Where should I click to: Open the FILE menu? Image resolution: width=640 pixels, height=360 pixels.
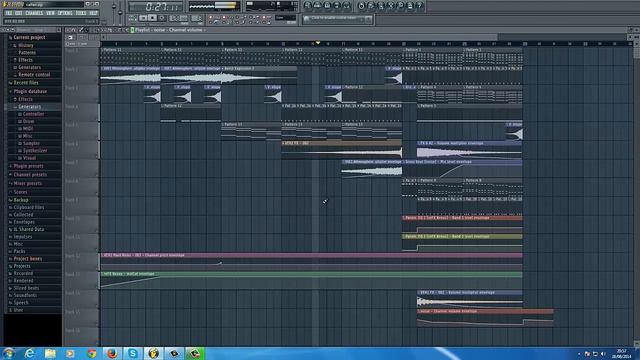pyautogui.click(x=8, y=13)
